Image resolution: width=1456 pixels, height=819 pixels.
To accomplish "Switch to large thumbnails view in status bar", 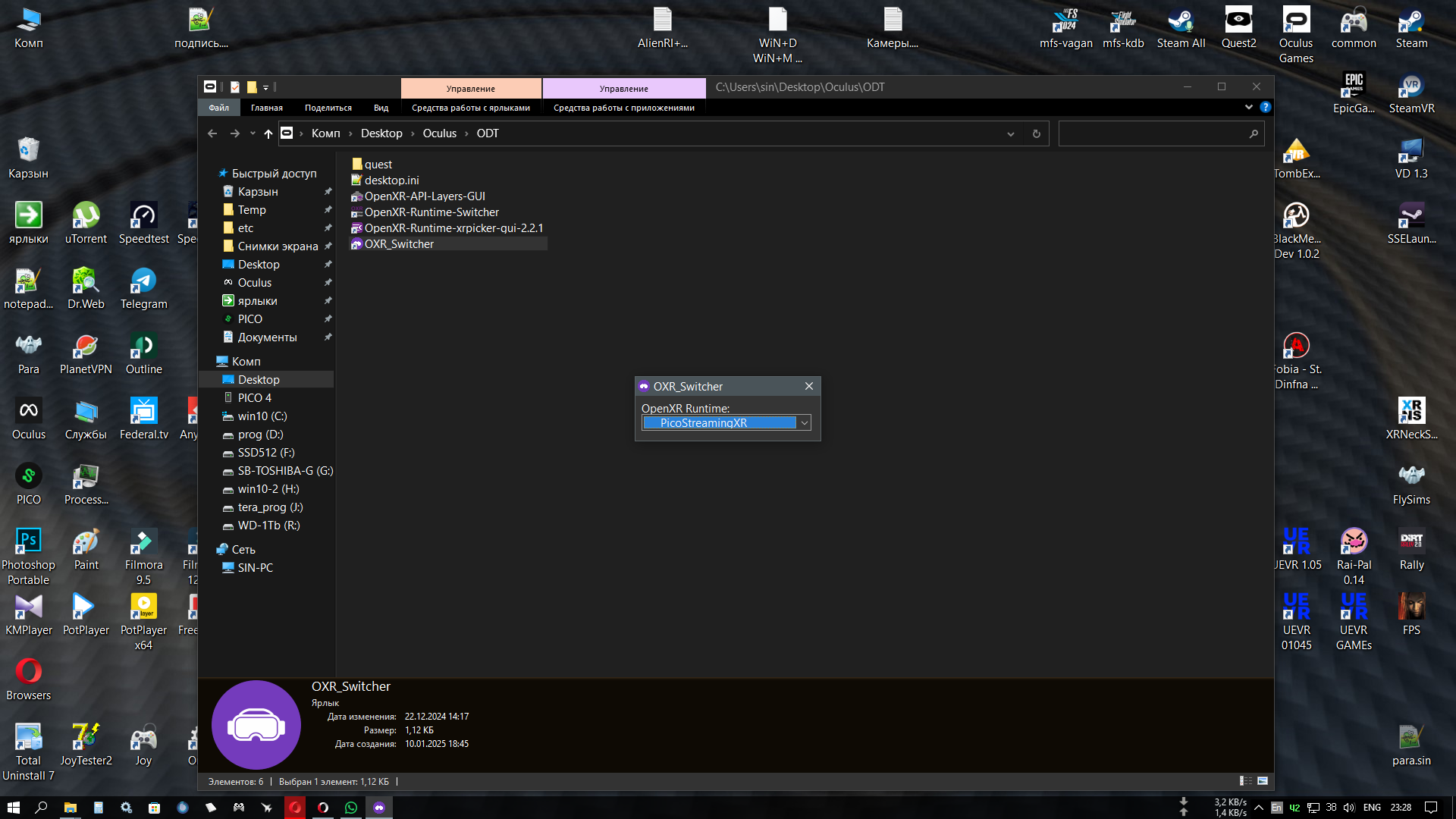I will click(x=1263, y=781).
